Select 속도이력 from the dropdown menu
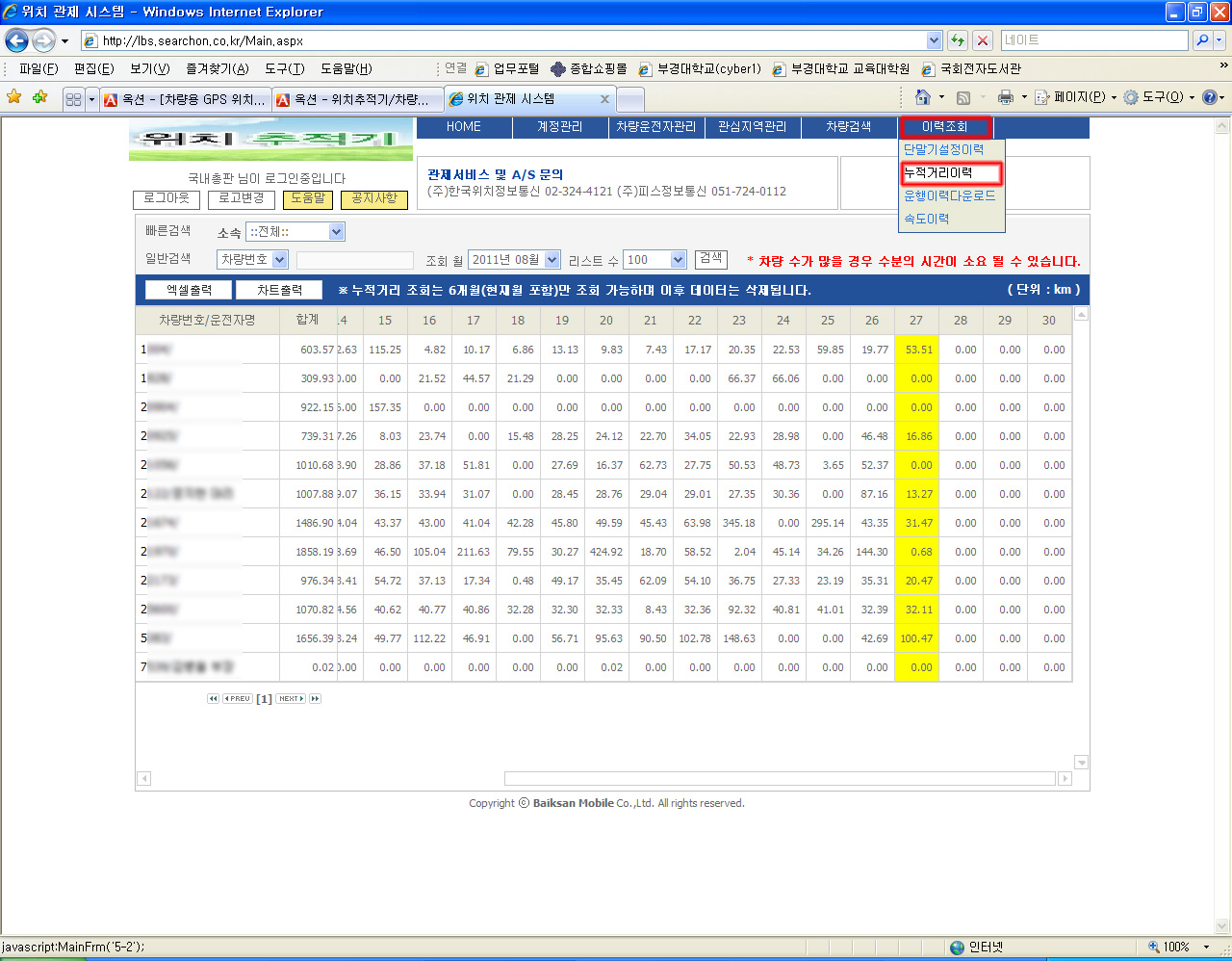Viewport: 1232px width, 961px height. (x=926, y=220)
